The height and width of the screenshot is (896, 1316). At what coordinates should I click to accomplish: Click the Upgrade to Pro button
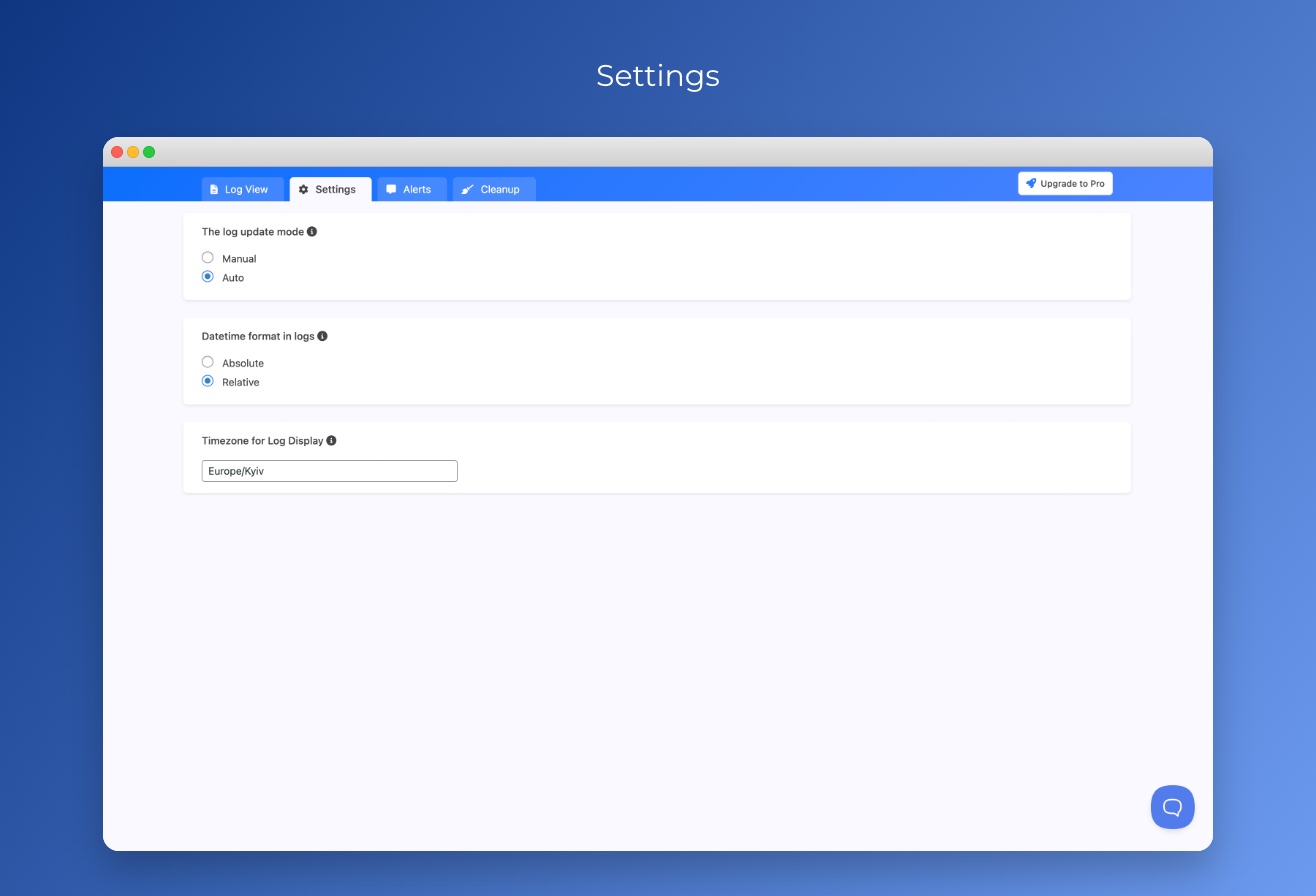coord(1065,183)
